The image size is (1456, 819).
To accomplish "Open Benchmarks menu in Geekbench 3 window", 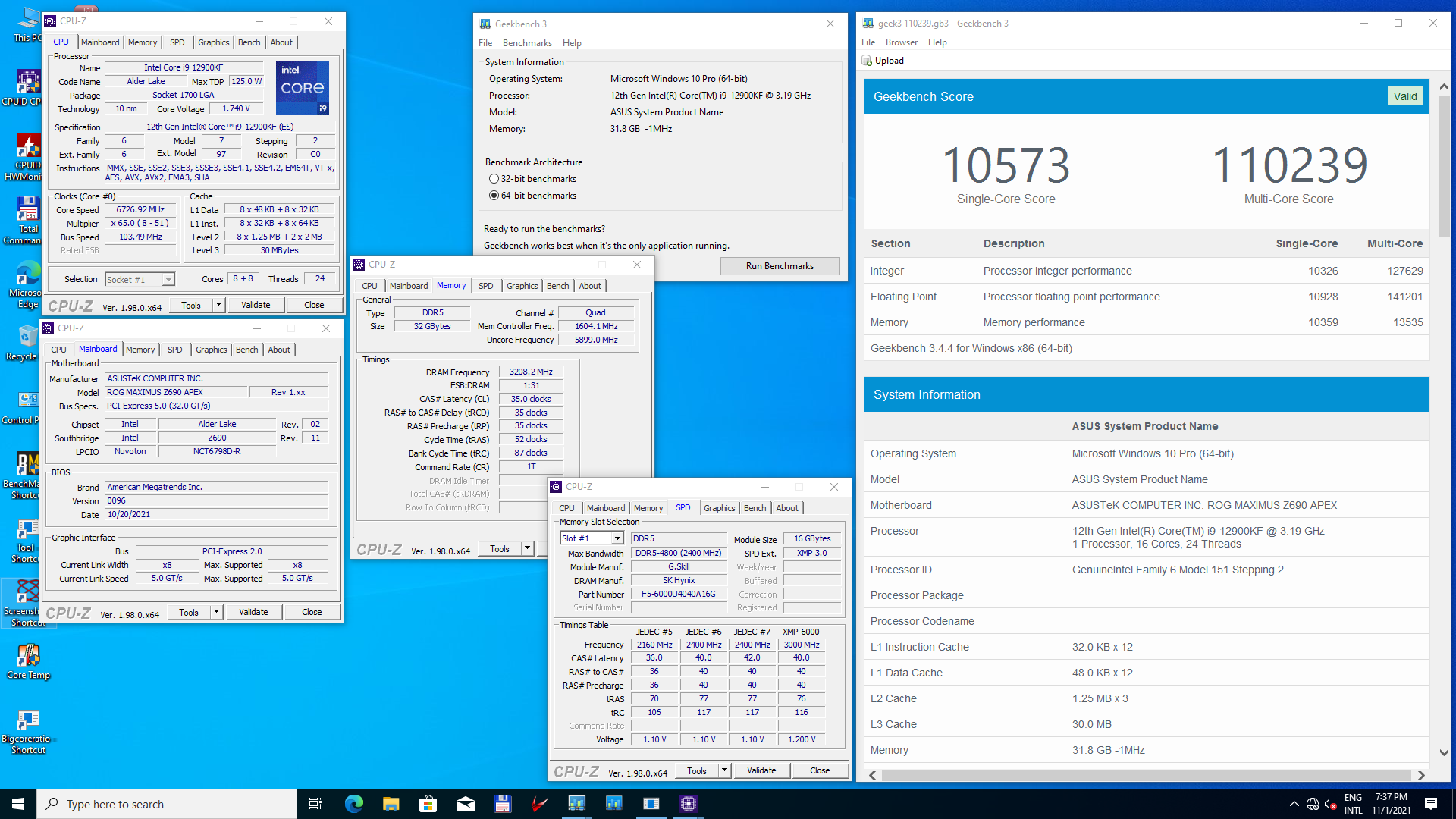I will 527,43.
